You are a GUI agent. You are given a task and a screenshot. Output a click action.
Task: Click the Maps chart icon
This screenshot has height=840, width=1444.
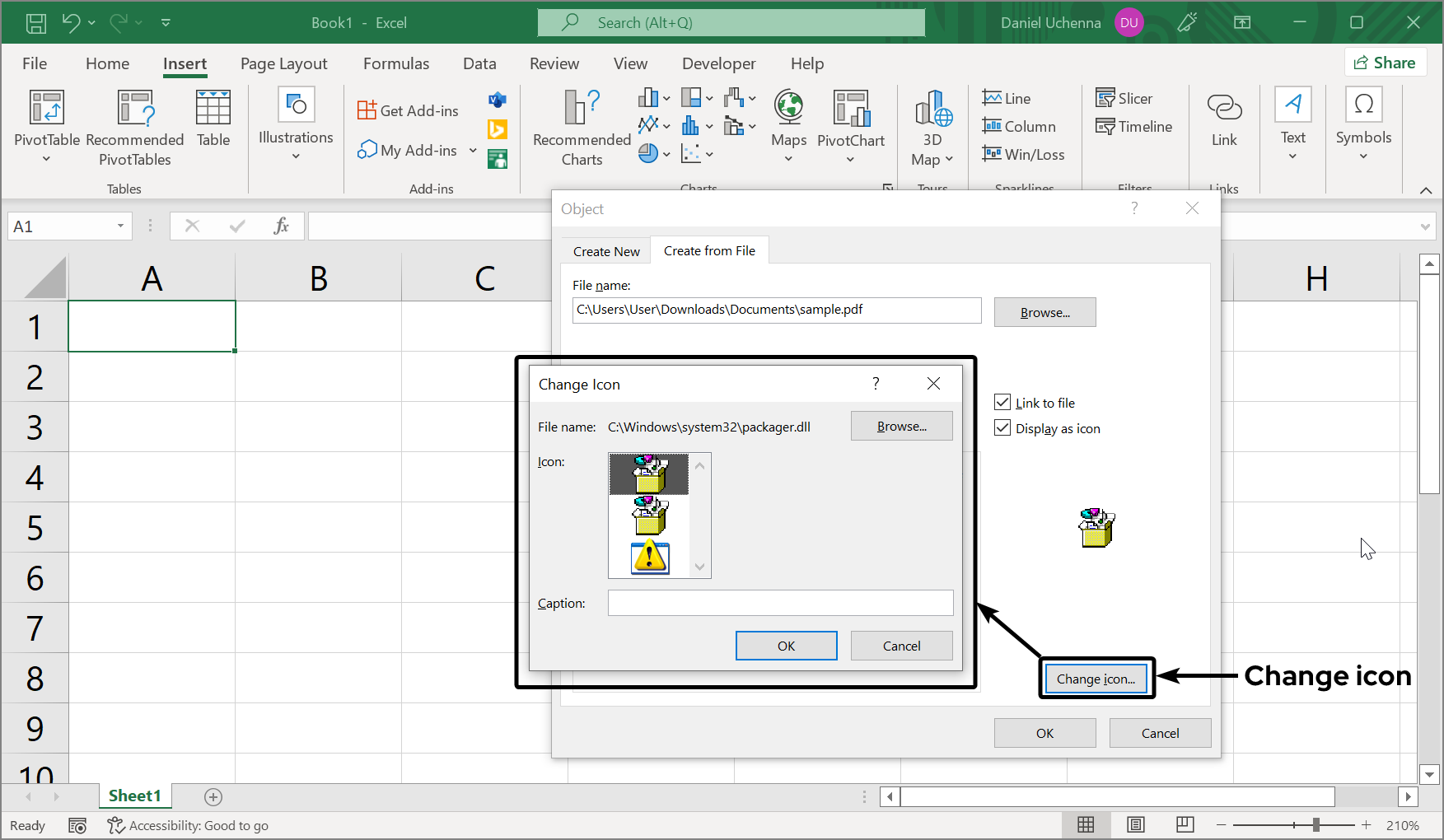pyautogui.click(x=788, y=109)
